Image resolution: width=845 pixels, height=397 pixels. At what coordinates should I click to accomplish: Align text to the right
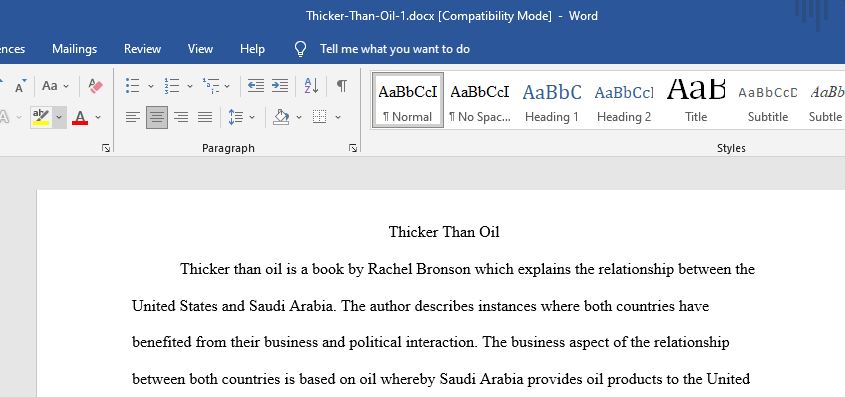181,117
